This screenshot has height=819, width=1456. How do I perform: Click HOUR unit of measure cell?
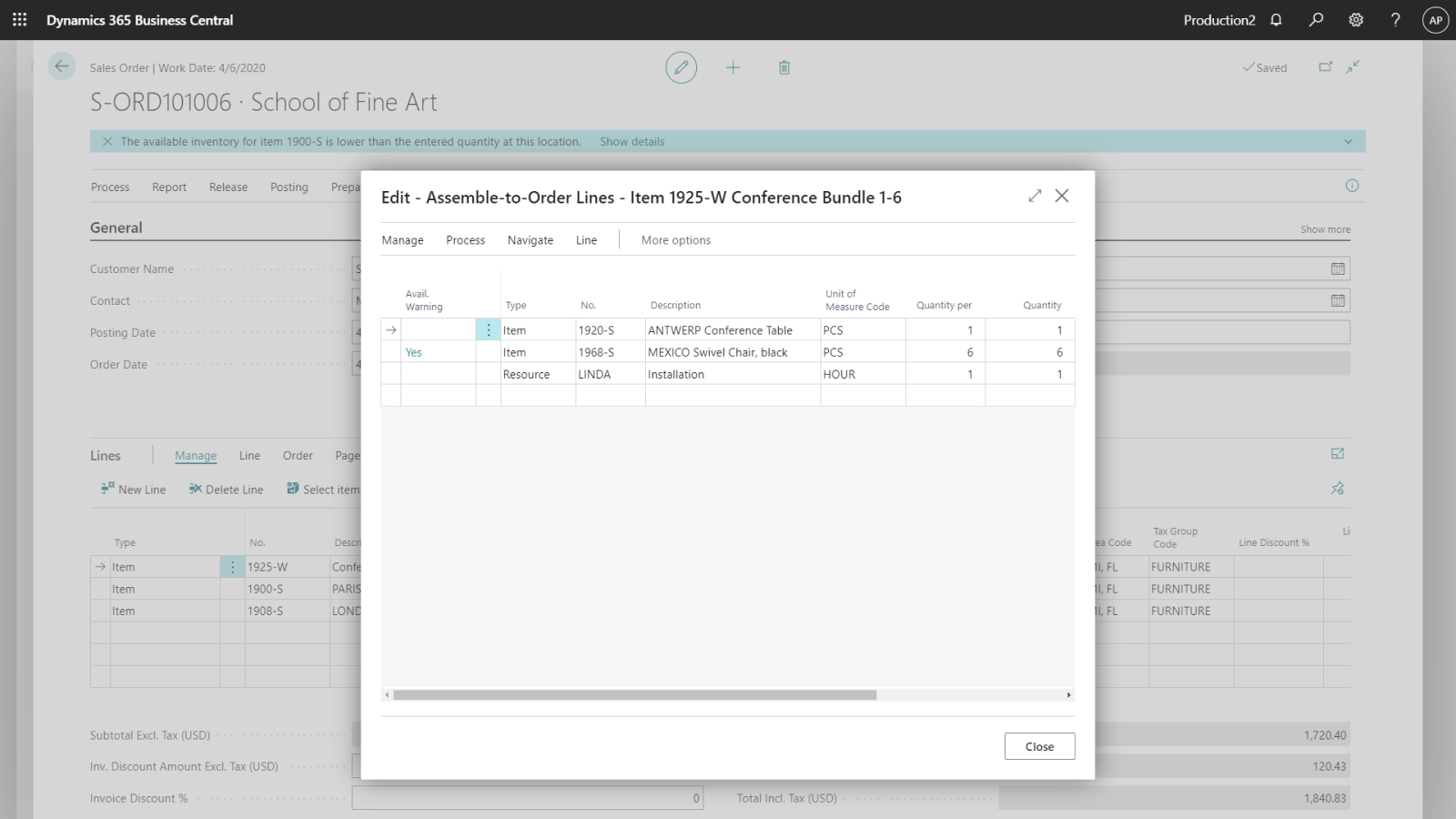click(x=863, y=374)
